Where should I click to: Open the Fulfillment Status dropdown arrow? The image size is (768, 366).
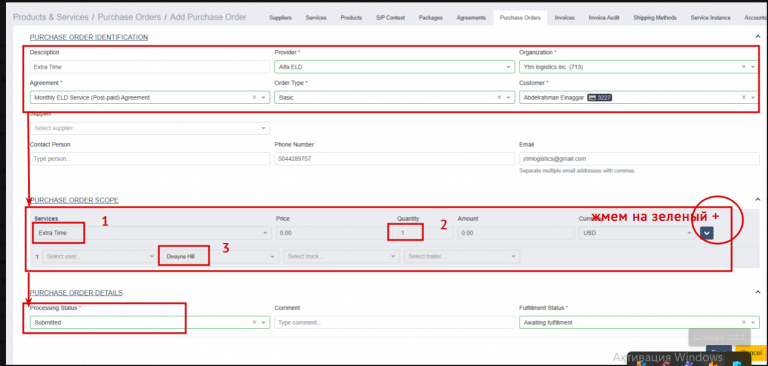[x=753, y=322]
